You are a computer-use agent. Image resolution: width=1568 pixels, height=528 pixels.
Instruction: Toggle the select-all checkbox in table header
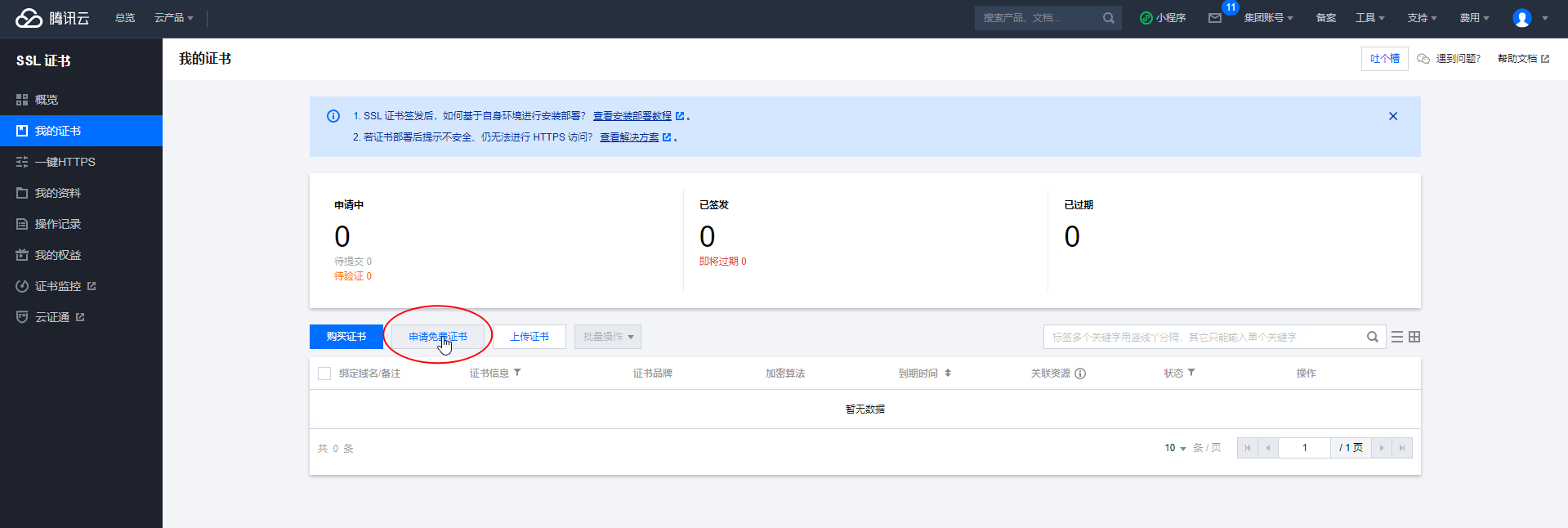coord(324,374)
